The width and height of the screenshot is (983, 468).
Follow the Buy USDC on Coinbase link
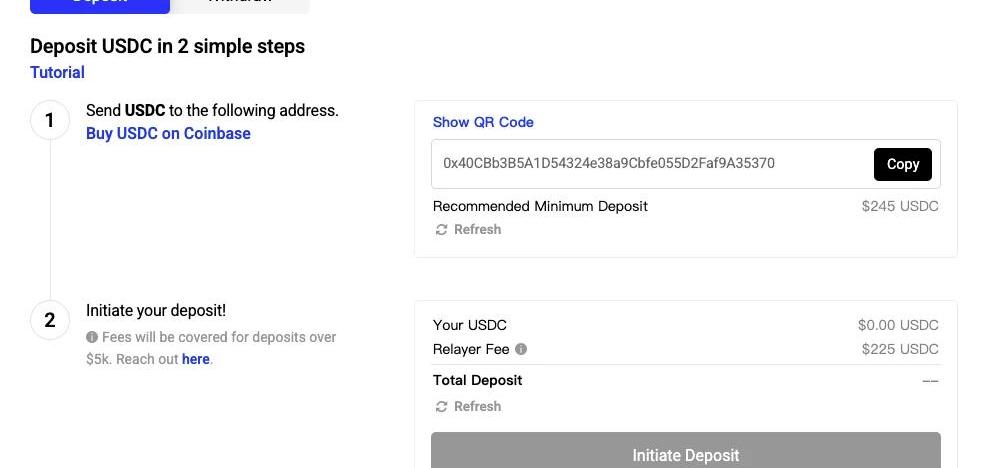[x=168, y=134]
